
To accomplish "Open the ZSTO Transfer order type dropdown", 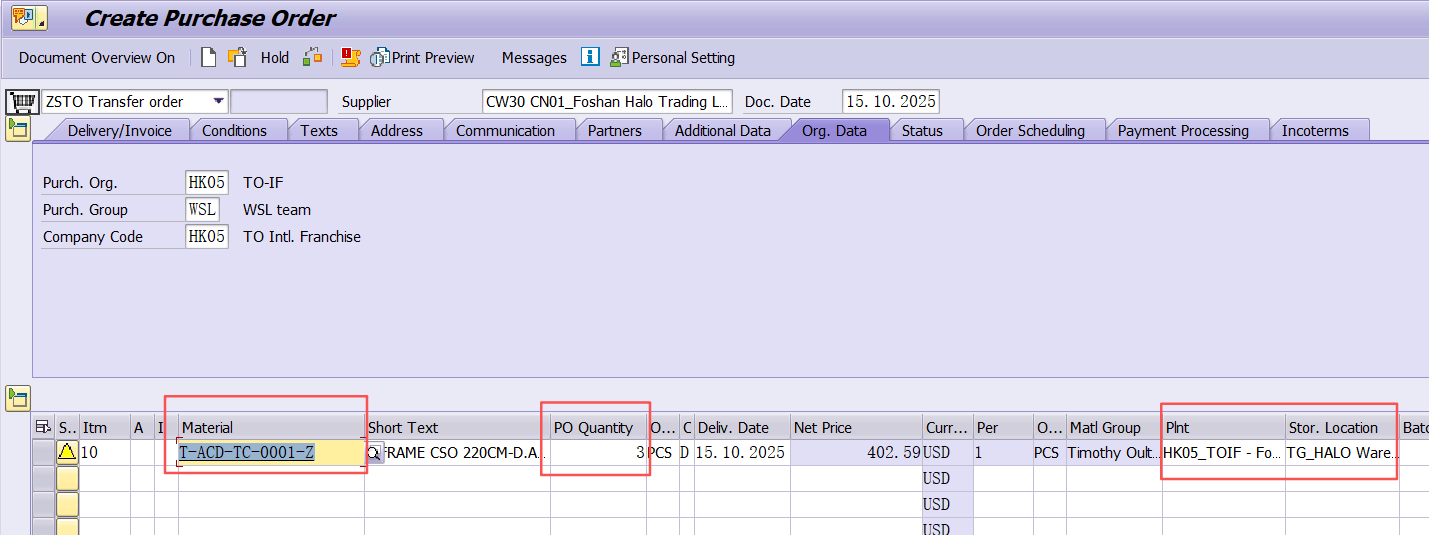I will pyautogui.click(x=218, y=102).
